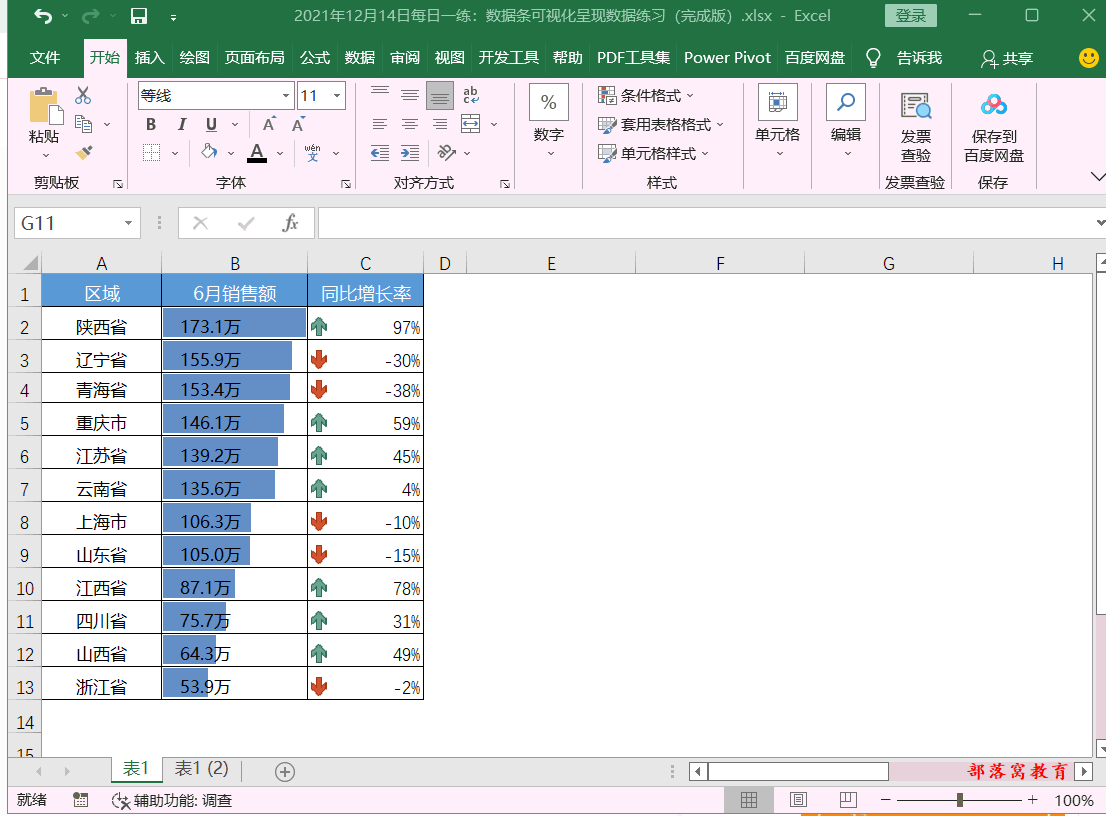Expand the 单元格样式 cell styles dropdown

[x=653, y=153]
